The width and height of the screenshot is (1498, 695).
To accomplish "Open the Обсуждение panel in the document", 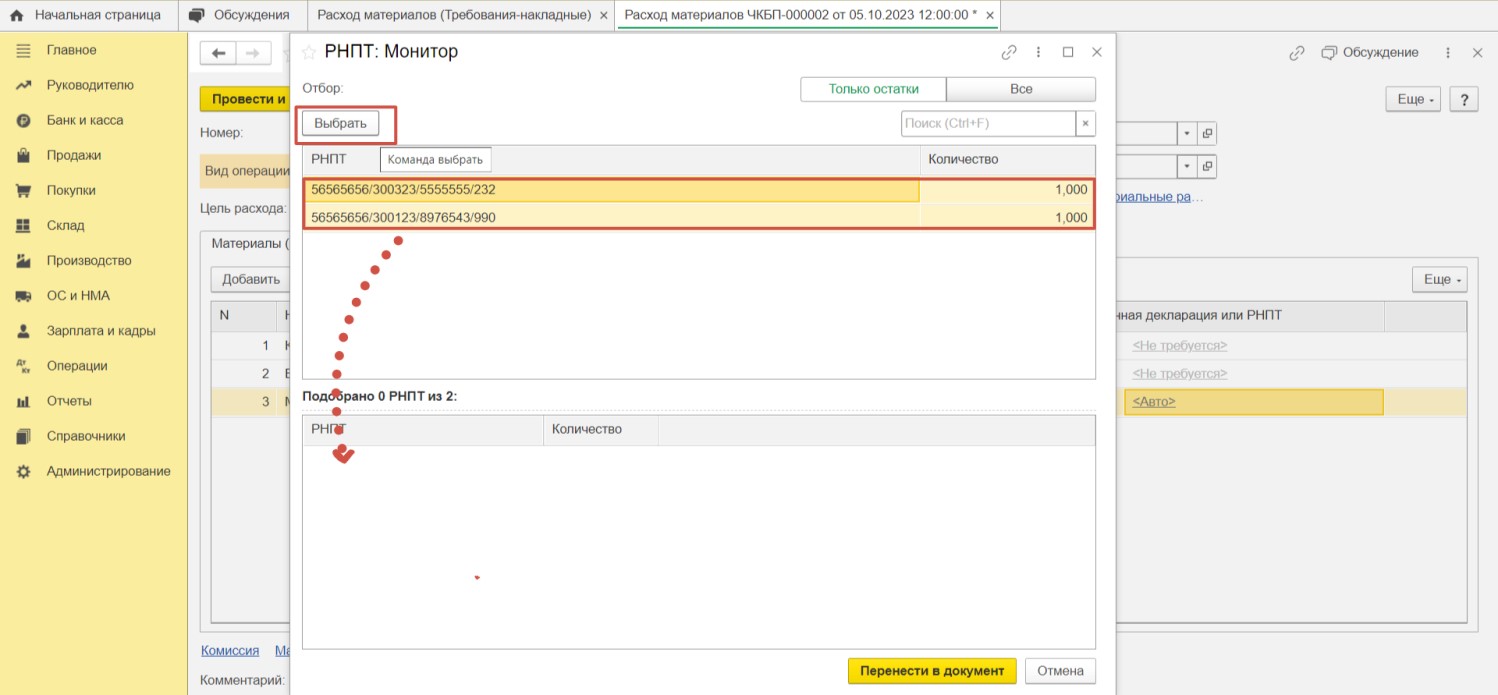I will click(x=1370, y=53).
